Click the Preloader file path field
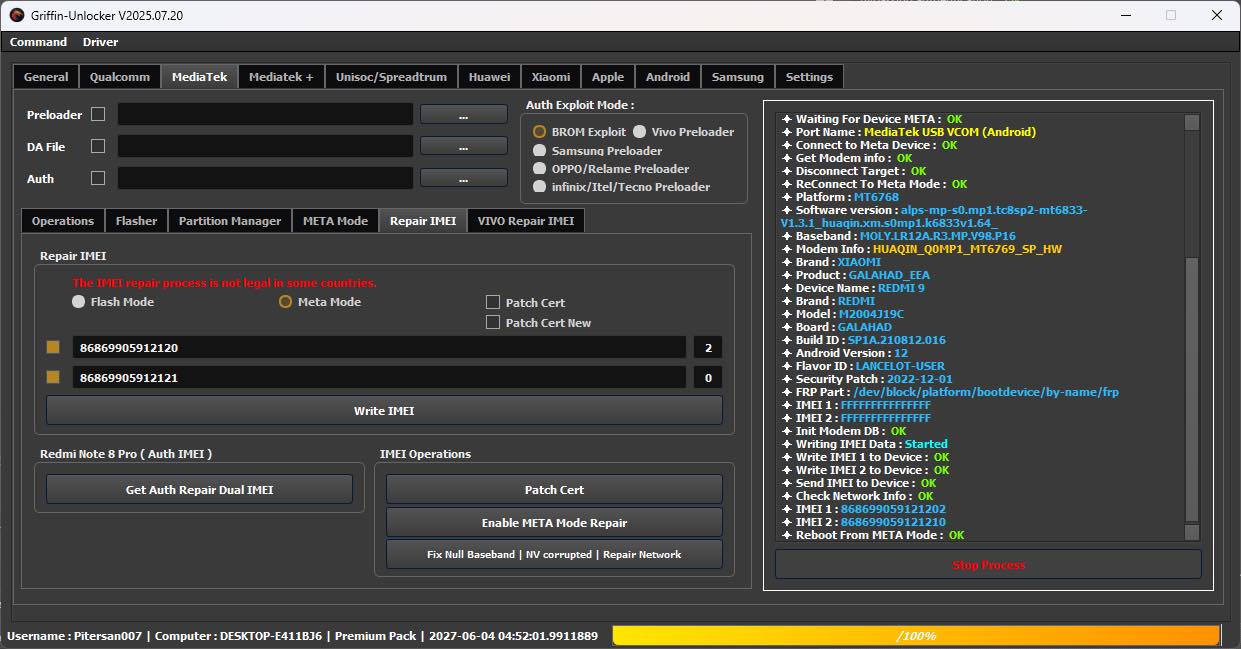Screen dimensions: 1241x649 (265, 114)
